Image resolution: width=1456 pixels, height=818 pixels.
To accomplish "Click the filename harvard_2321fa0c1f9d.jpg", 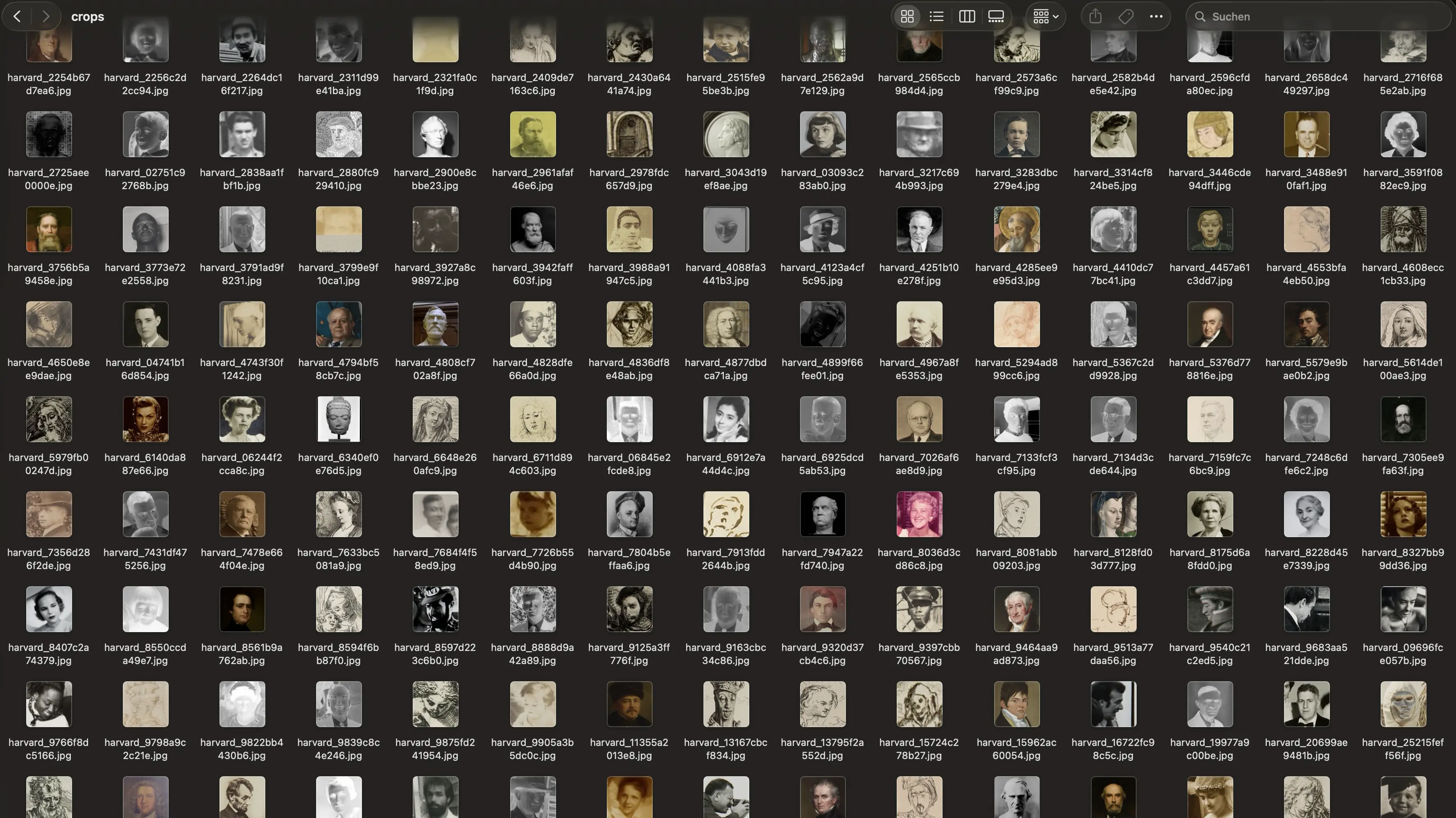I will [435, 84].
